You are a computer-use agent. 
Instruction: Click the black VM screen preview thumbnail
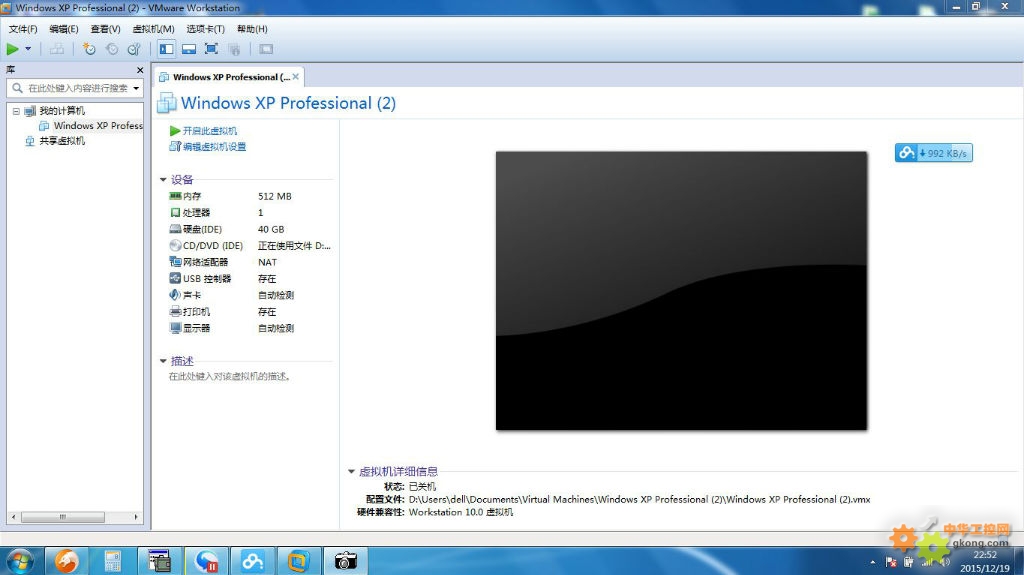681,291
